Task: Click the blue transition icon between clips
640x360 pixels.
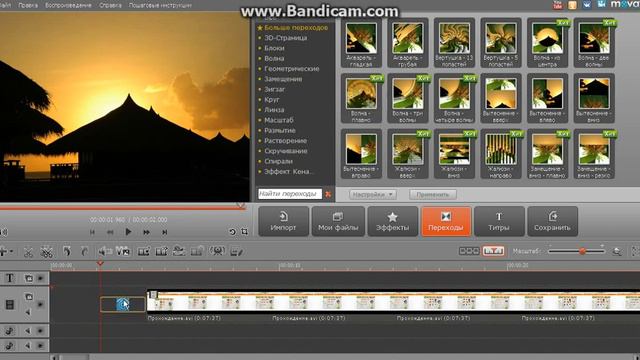Action: (122, 304)
